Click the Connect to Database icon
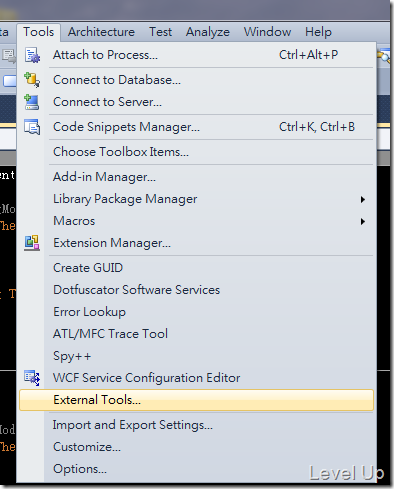 point(32,80)
